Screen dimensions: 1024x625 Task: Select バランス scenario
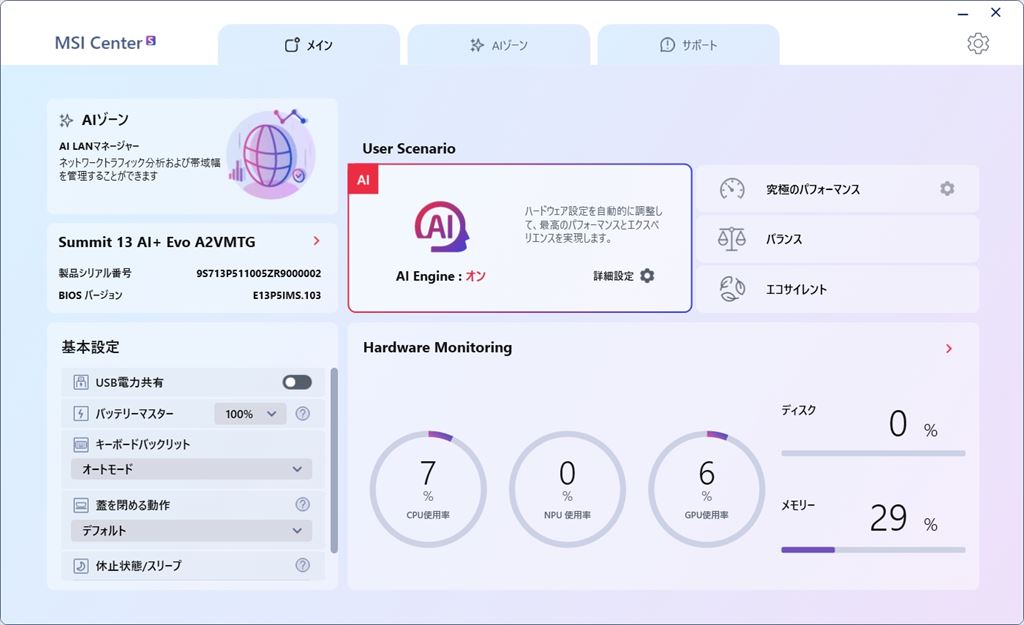tap(838, 239)
